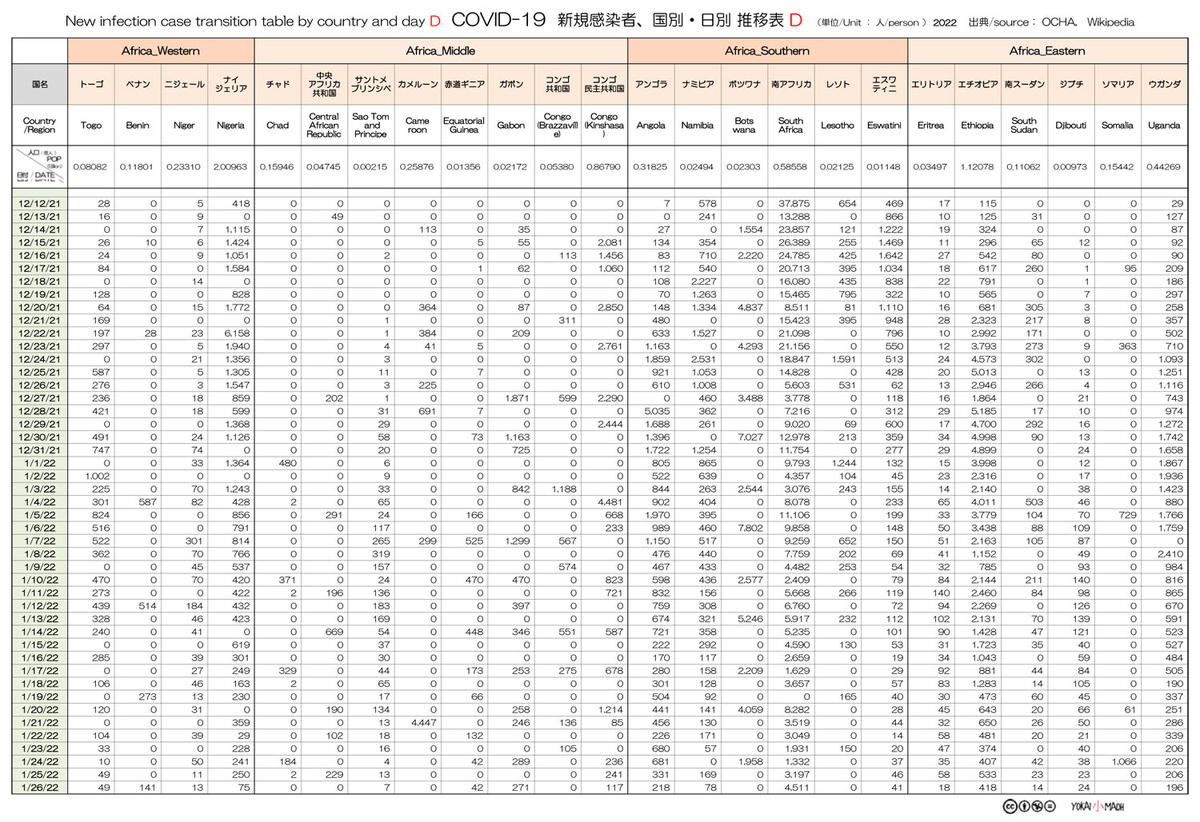Click the CC non-commercial (NC) icon

click(x=1036, y=805)
